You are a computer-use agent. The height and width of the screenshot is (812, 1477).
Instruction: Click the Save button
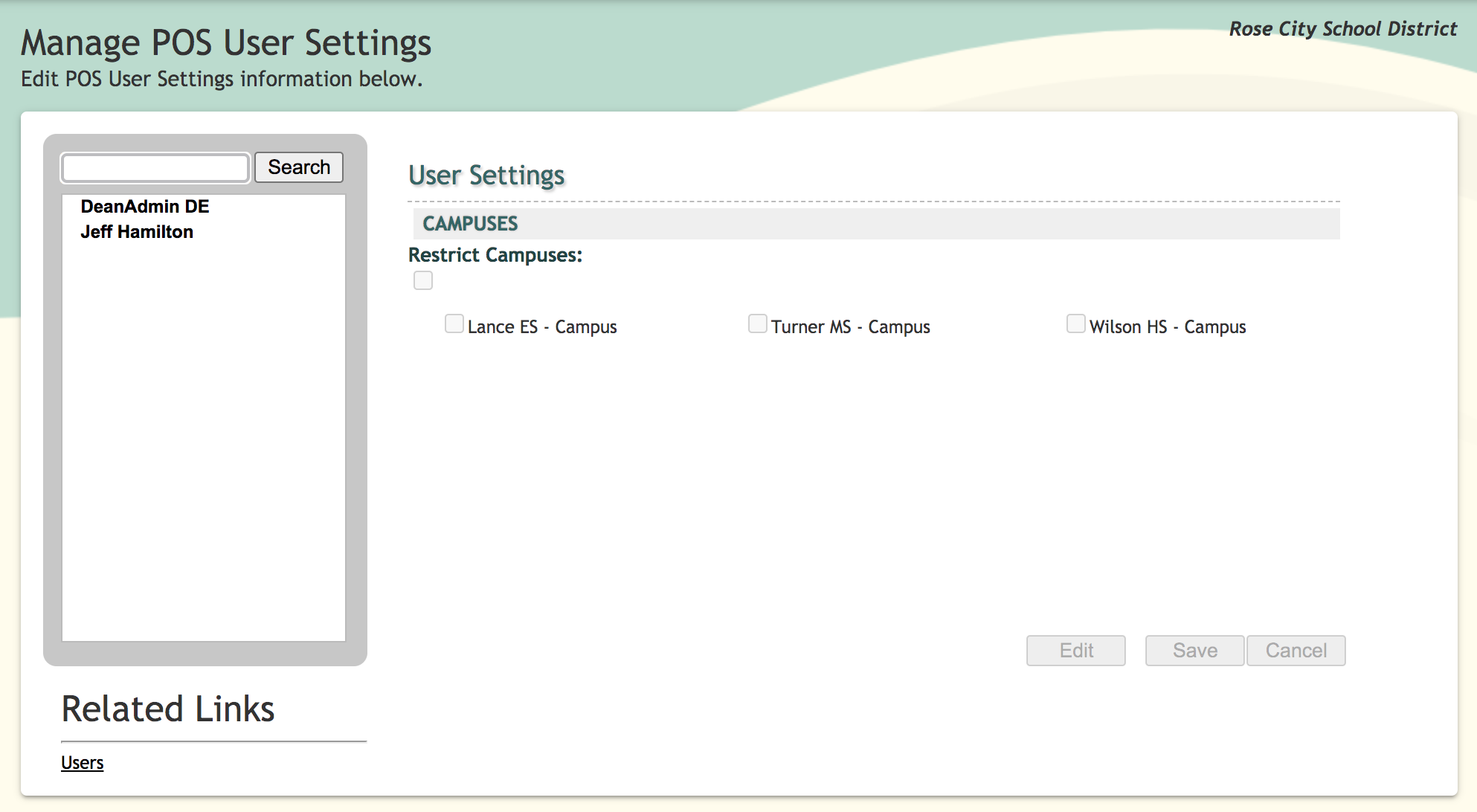pos(1194,651)
